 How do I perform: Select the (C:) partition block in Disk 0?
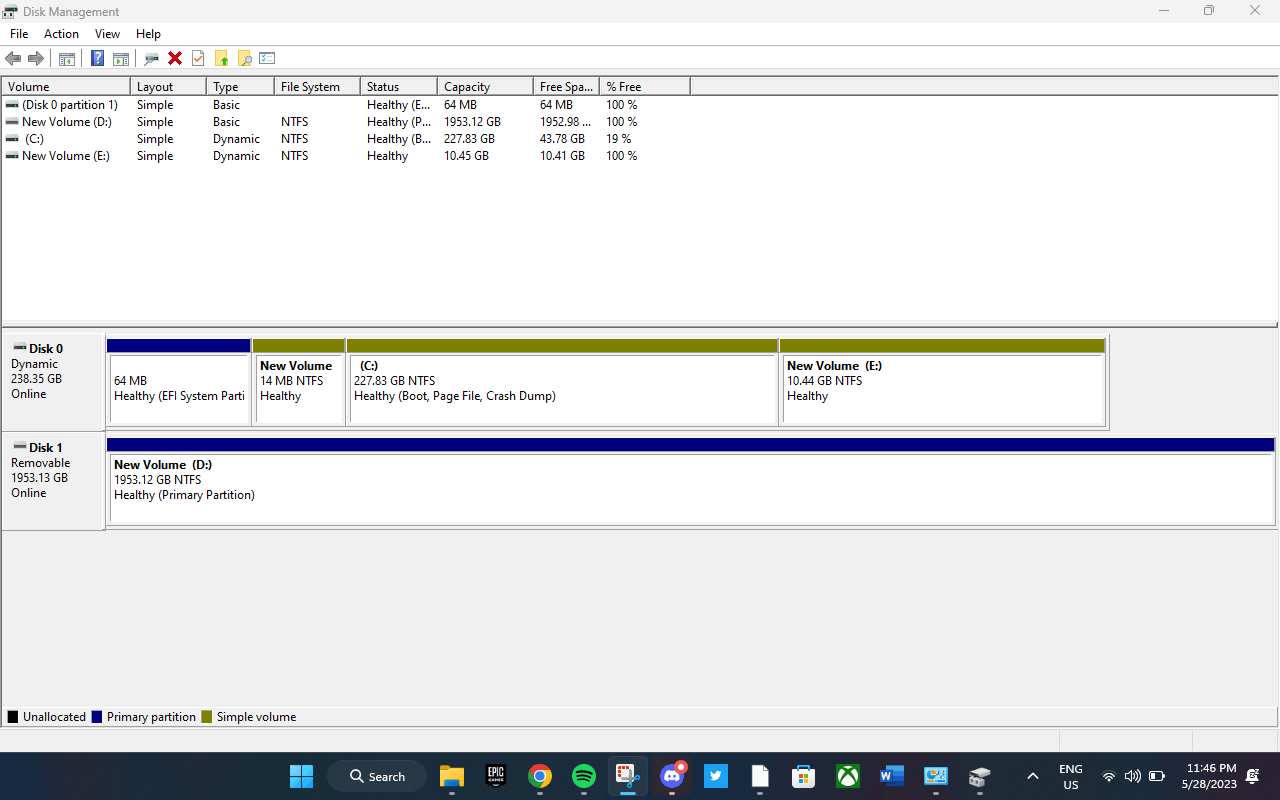[x=560, y=383]
